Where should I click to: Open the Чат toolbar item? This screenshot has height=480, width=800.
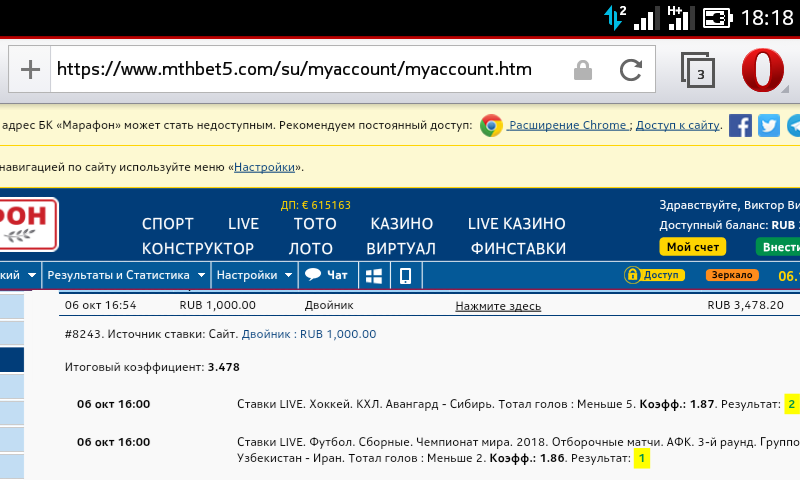pyautogui.click(x=328, y=275)
